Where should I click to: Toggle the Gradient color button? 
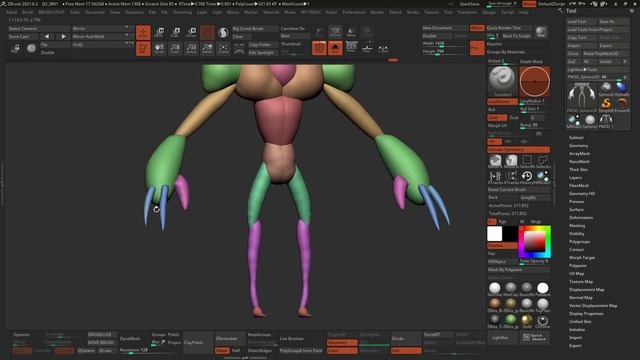tap(502, 246)
